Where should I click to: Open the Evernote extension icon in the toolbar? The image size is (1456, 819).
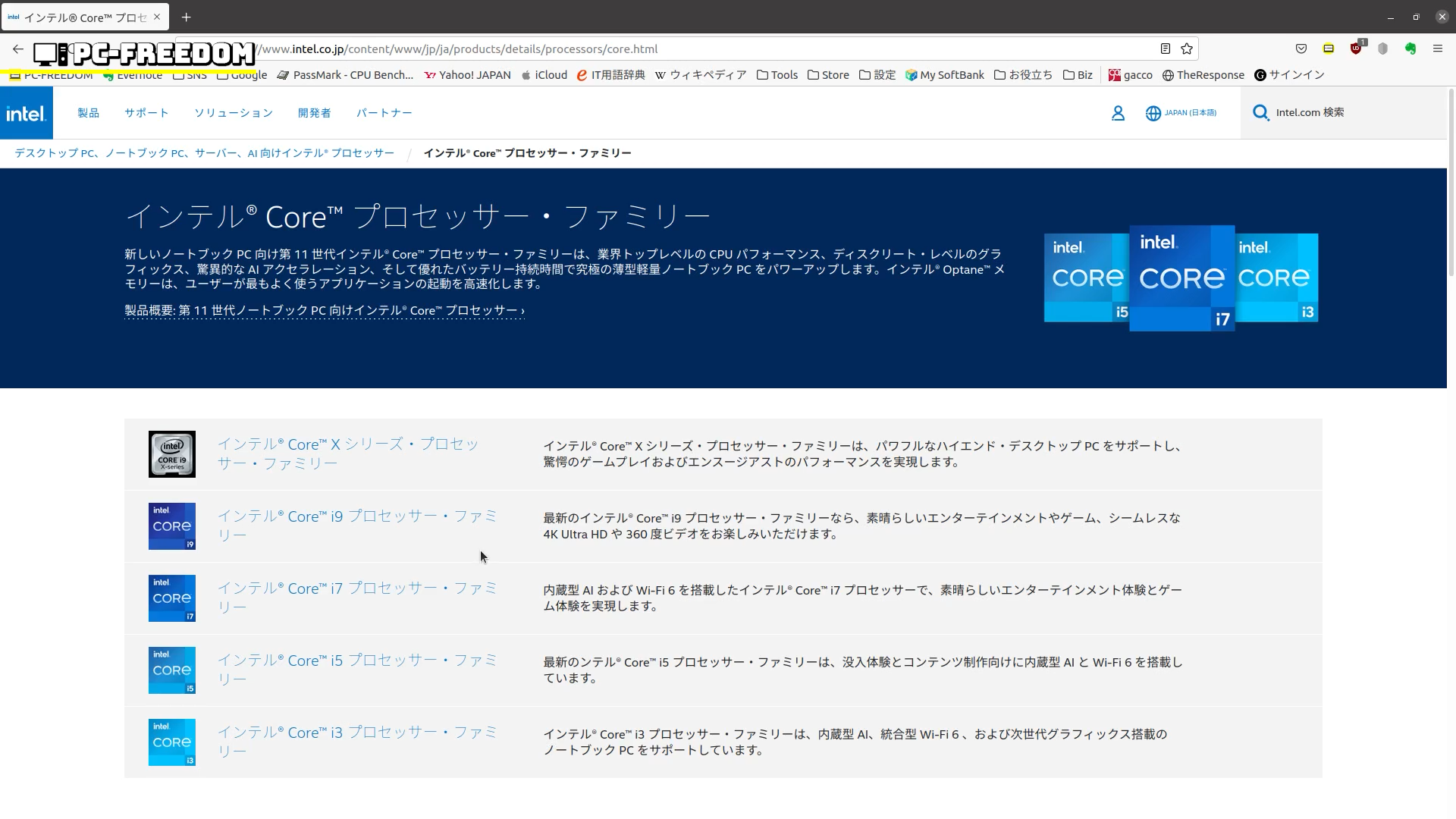1410,49
